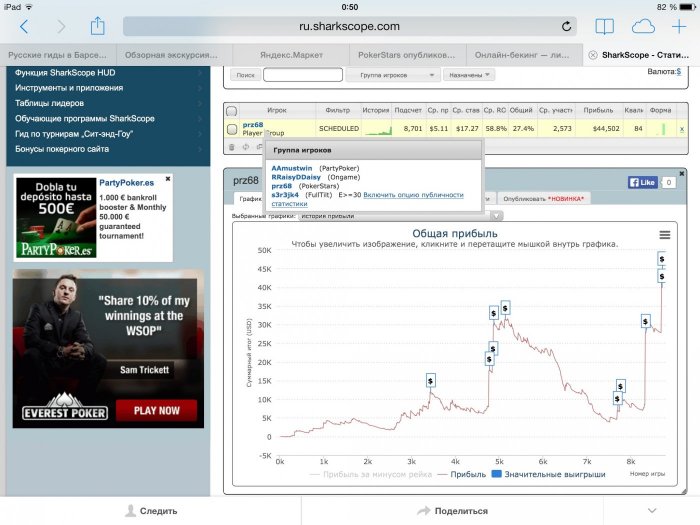The width and height of the screenshot is (700, 525).
Task: Click the Facebook Like button
Action: pos(642,182)
